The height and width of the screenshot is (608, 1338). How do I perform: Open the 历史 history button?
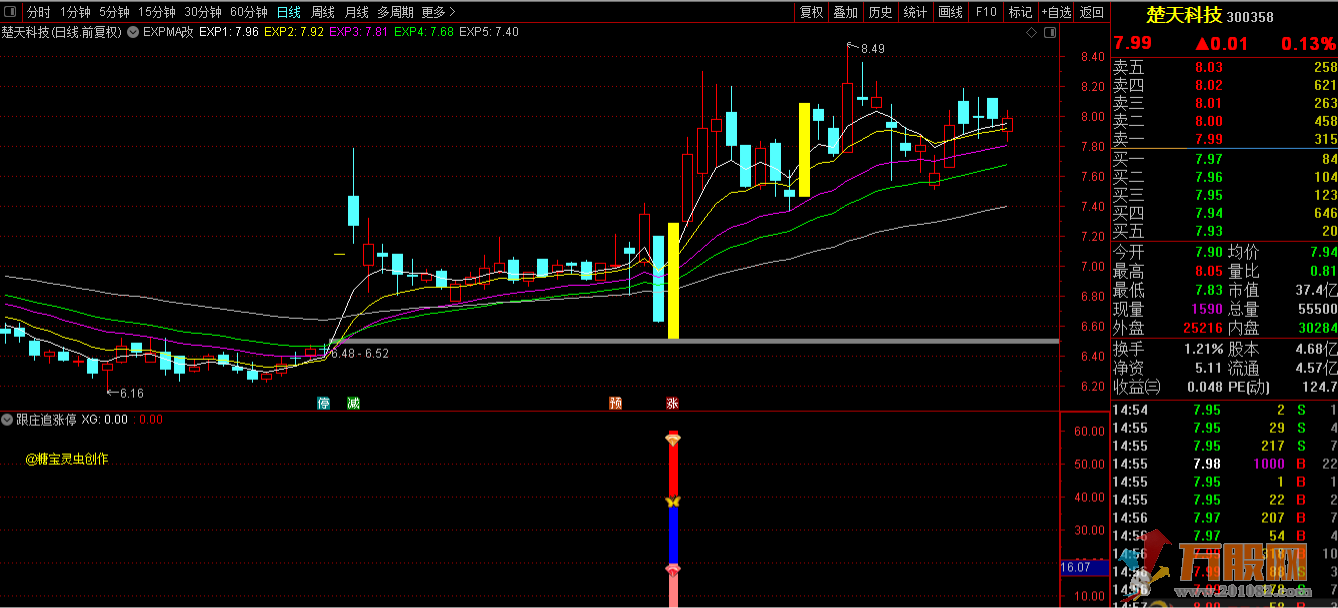(x=880, y=12)
